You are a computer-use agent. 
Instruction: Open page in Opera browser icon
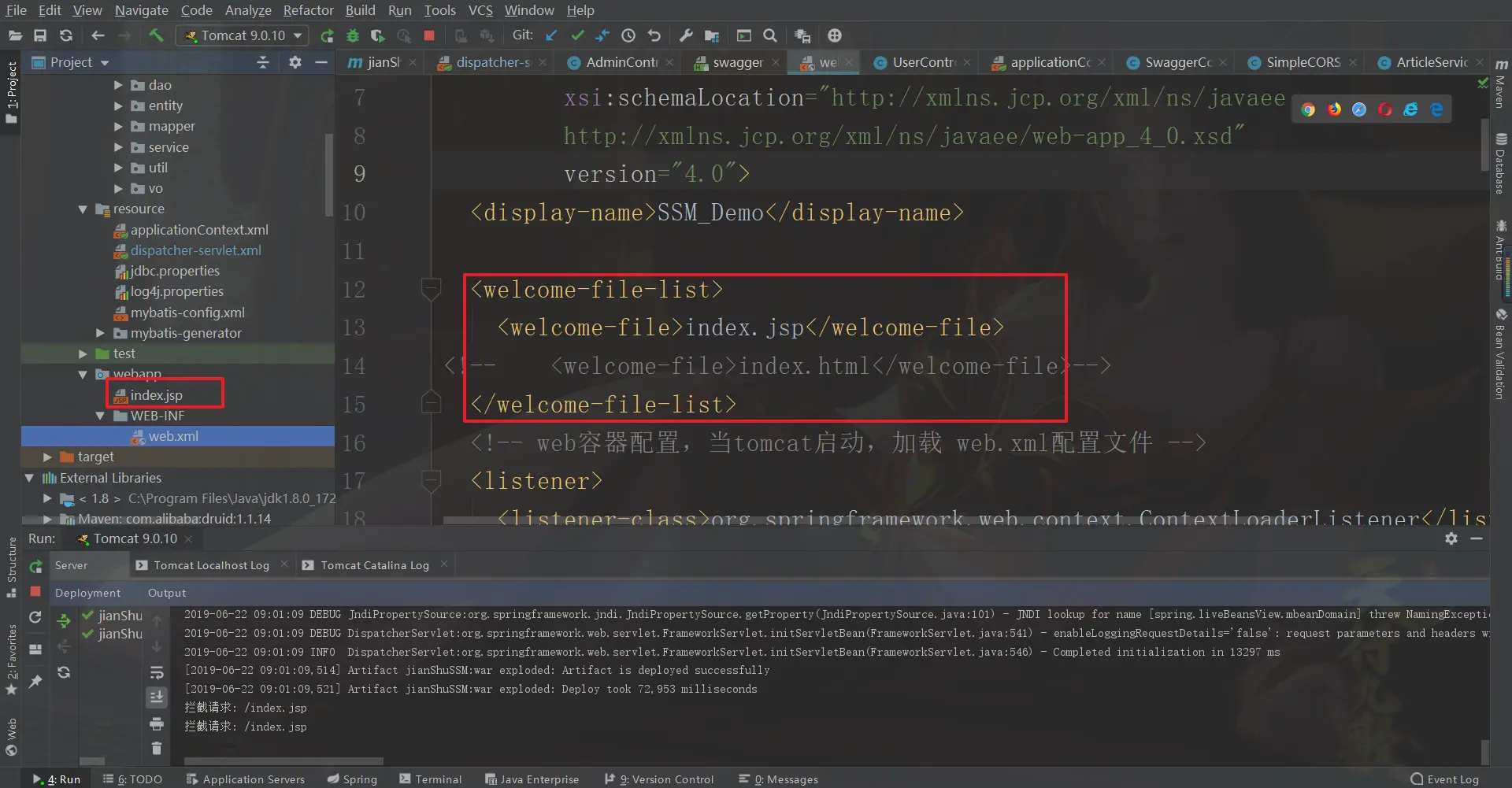point(1385,109)
